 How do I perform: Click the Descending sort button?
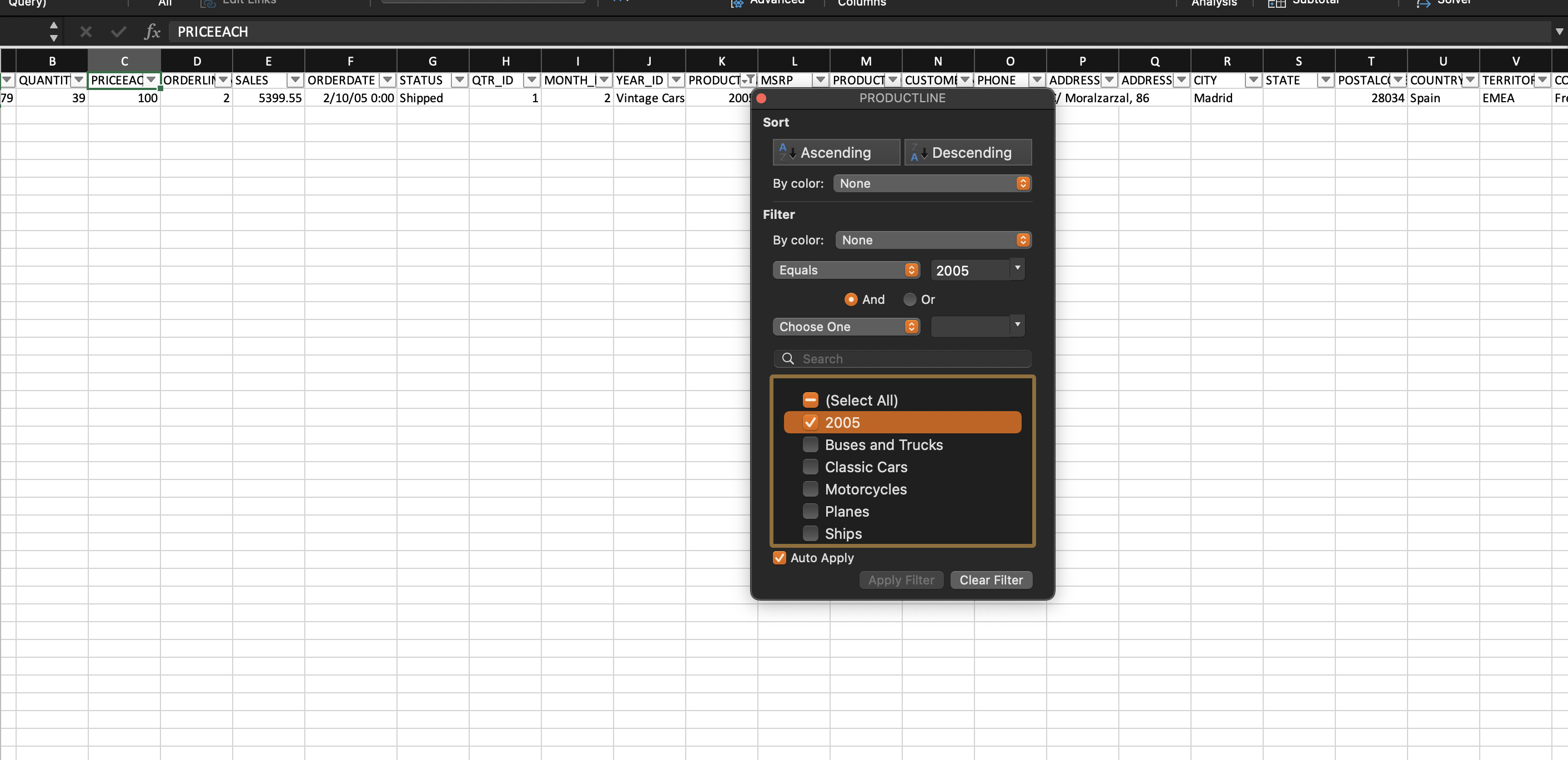click(967, 152)
